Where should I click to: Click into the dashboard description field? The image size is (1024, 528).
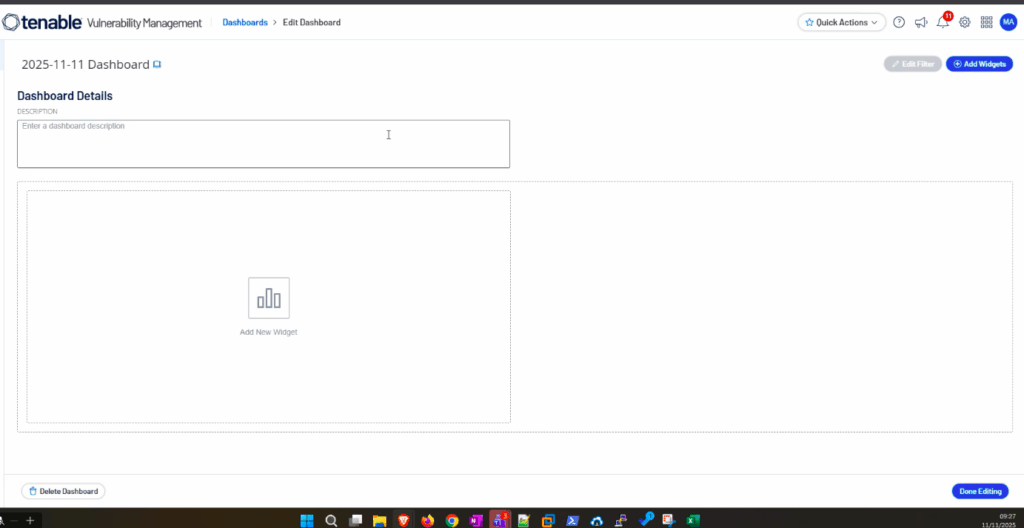(x=263, y=144)
